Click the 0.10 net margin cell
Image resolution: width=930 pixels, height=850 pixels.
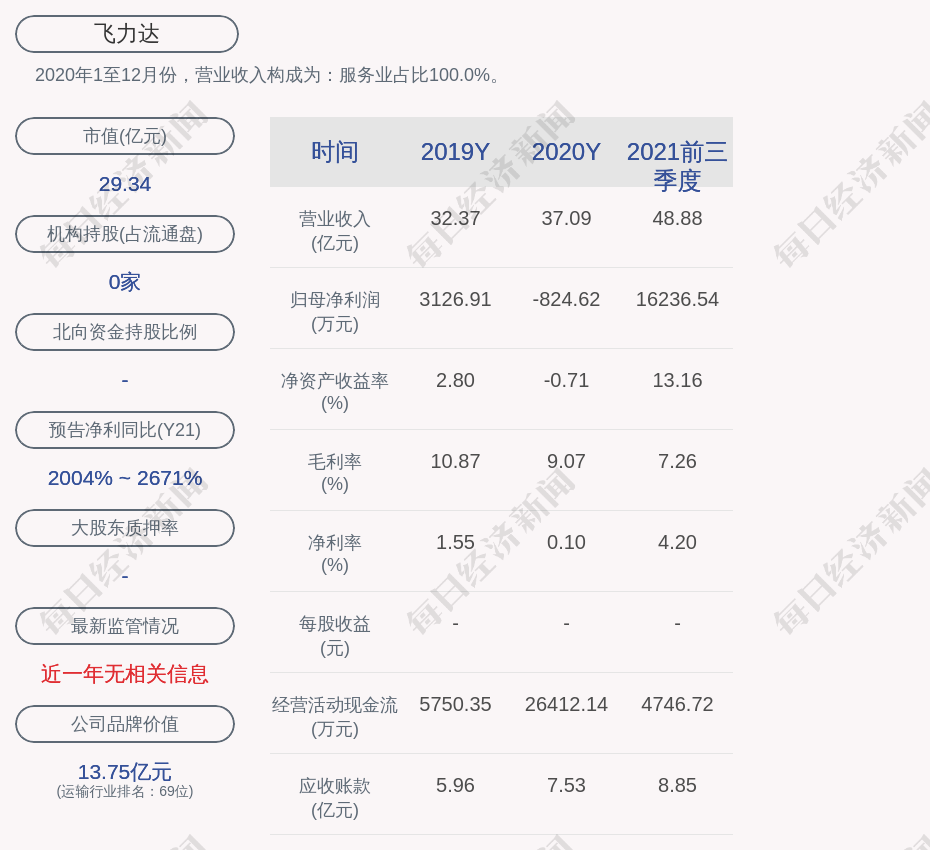coord(566,542)
